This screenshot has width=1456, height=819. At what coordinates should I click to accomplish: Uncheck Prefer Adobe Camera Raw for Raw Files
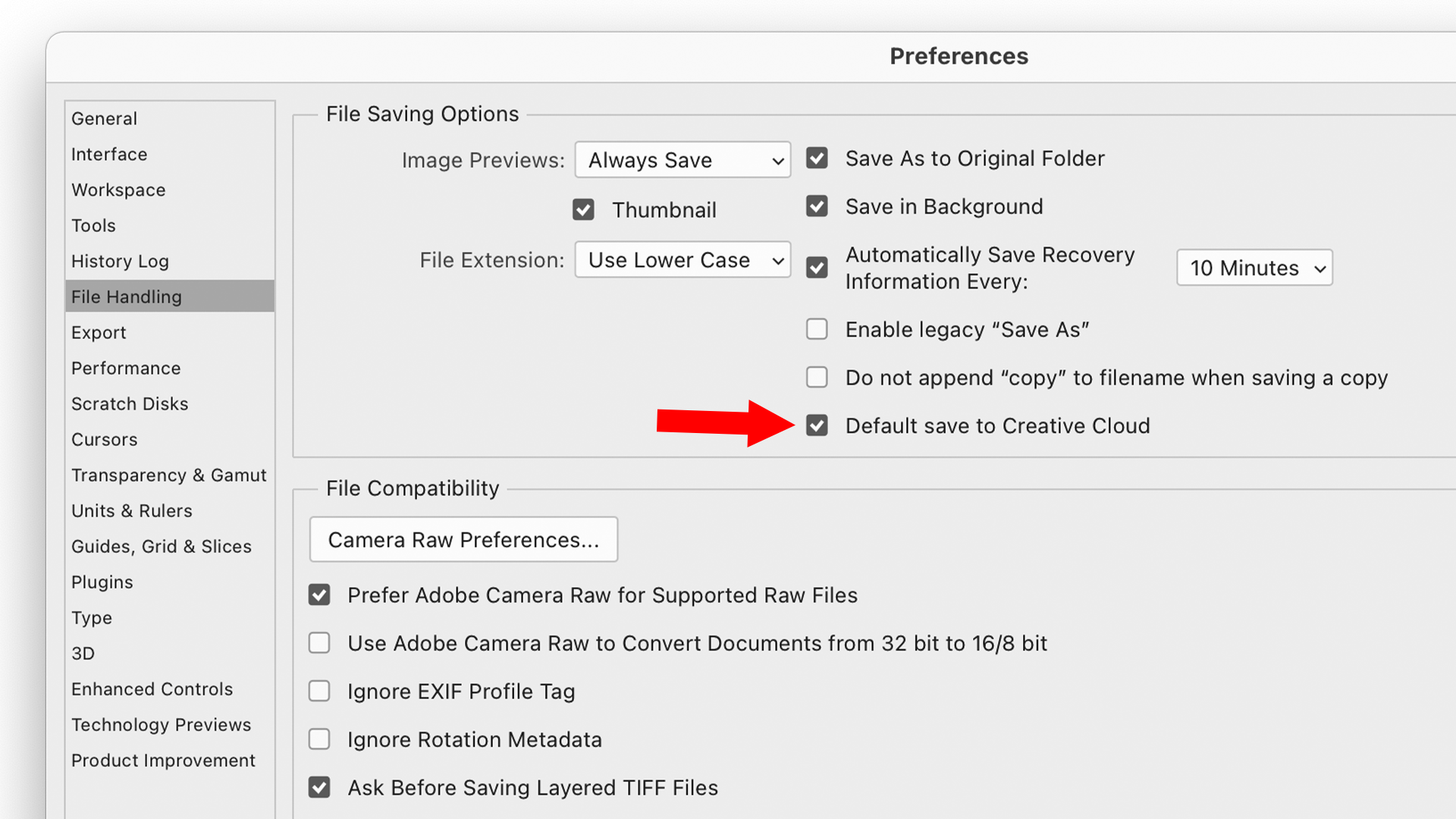pos(319,595)
